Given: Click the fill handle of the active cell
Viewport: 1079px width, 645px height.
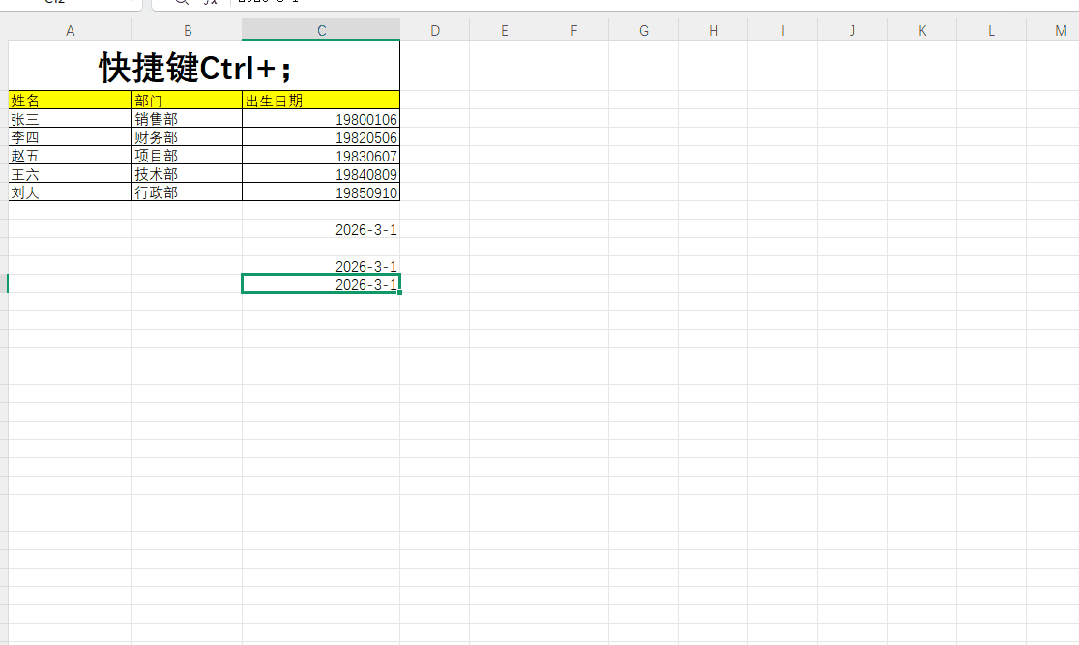Looking at the screenshot, I should (399, 293).
